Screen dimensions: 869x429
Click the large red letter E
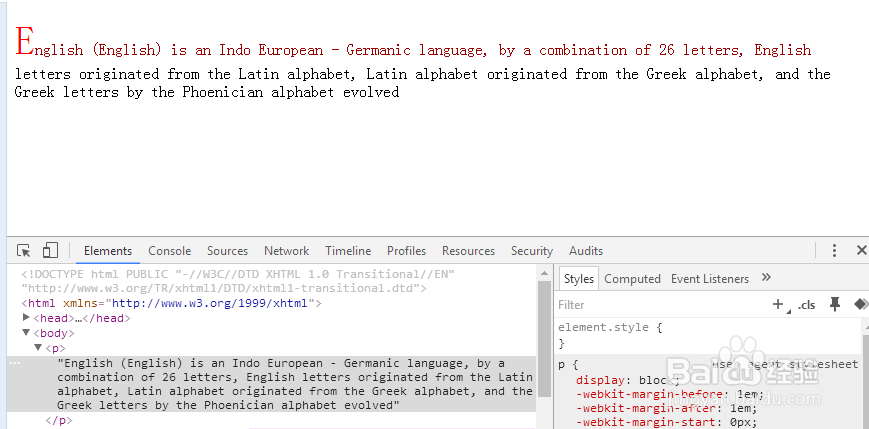(x=25, y=42)
